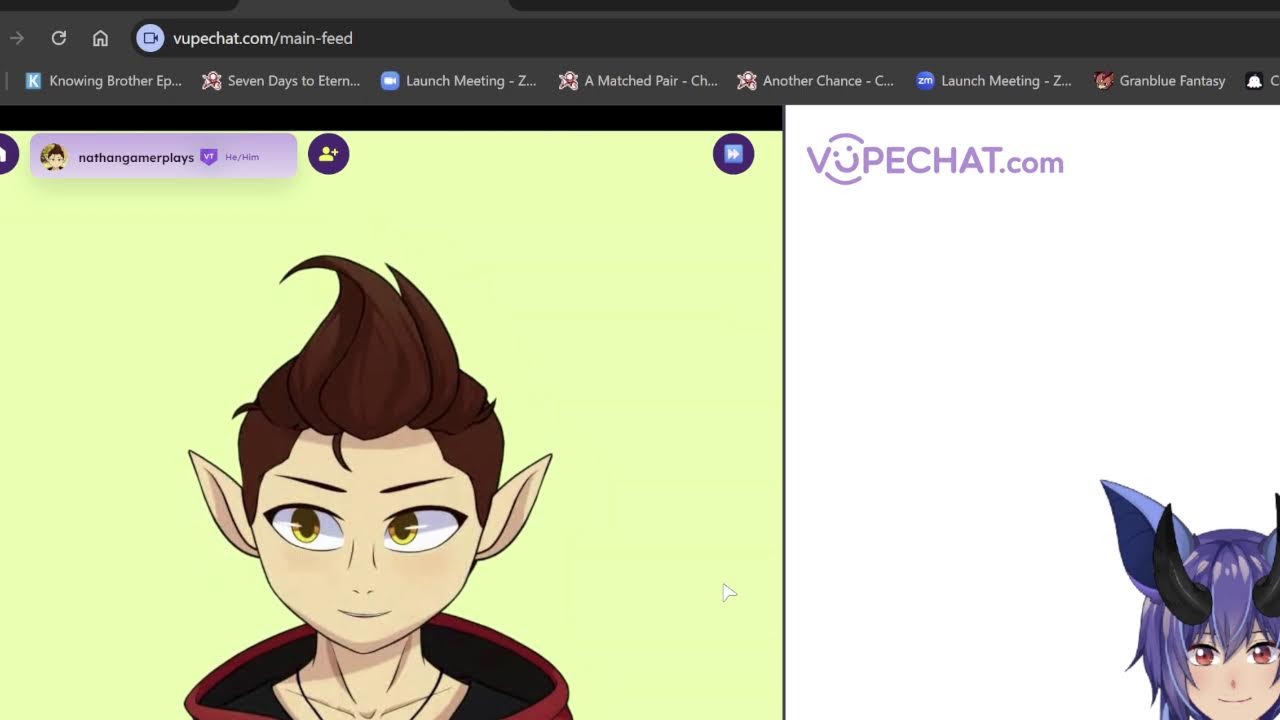Click the camera site-info icon in address bar
The height and width of the screenshot is (720, 1280).
(150, 38)
